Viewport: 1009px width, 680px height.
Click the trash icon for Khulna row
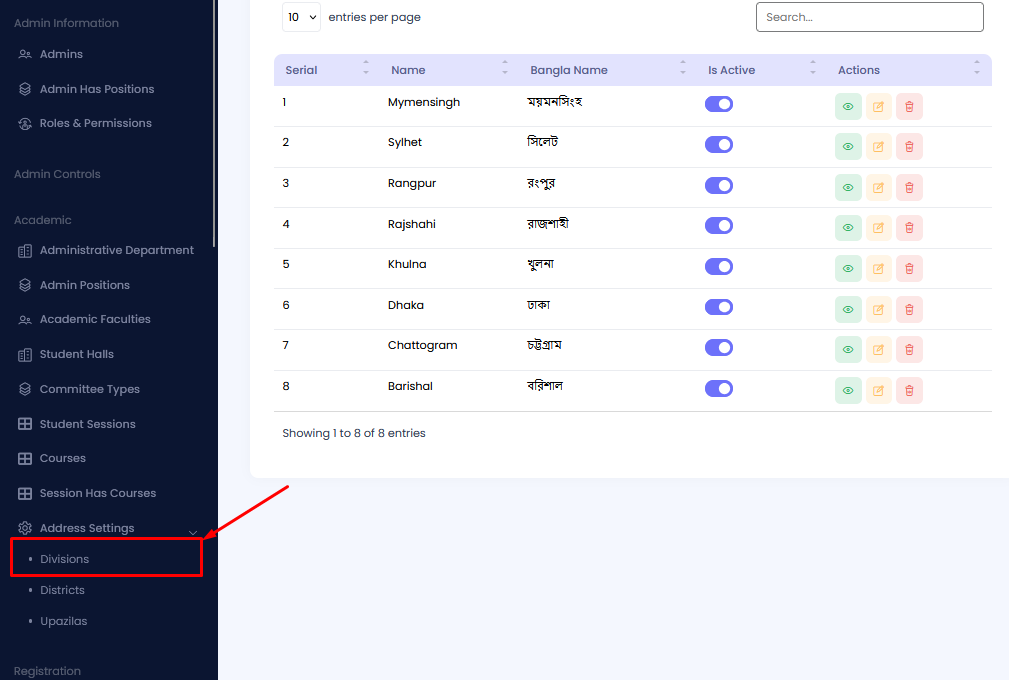(909, 269)
